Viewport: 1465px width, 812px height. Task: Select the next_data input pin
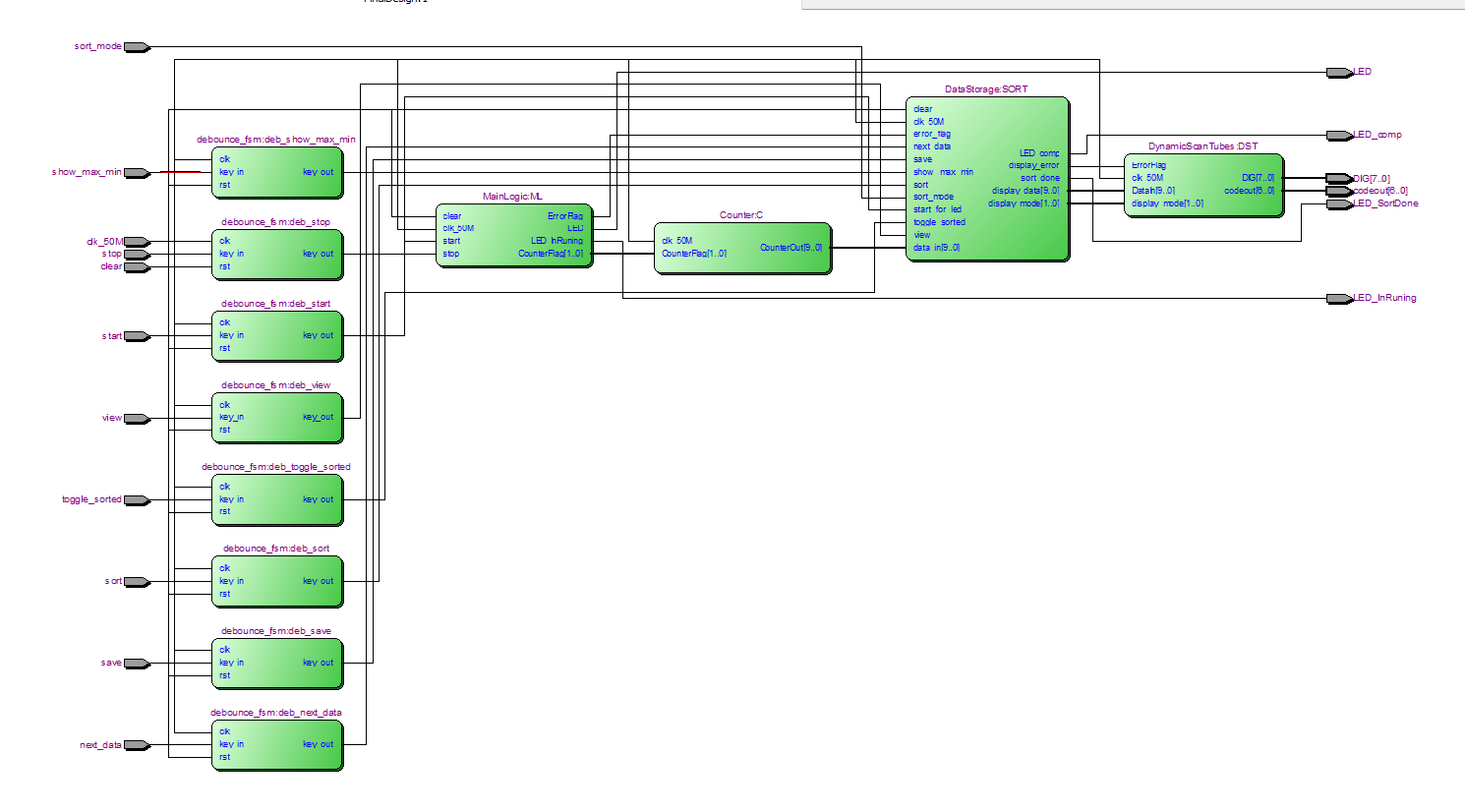[x=137, y=745]
